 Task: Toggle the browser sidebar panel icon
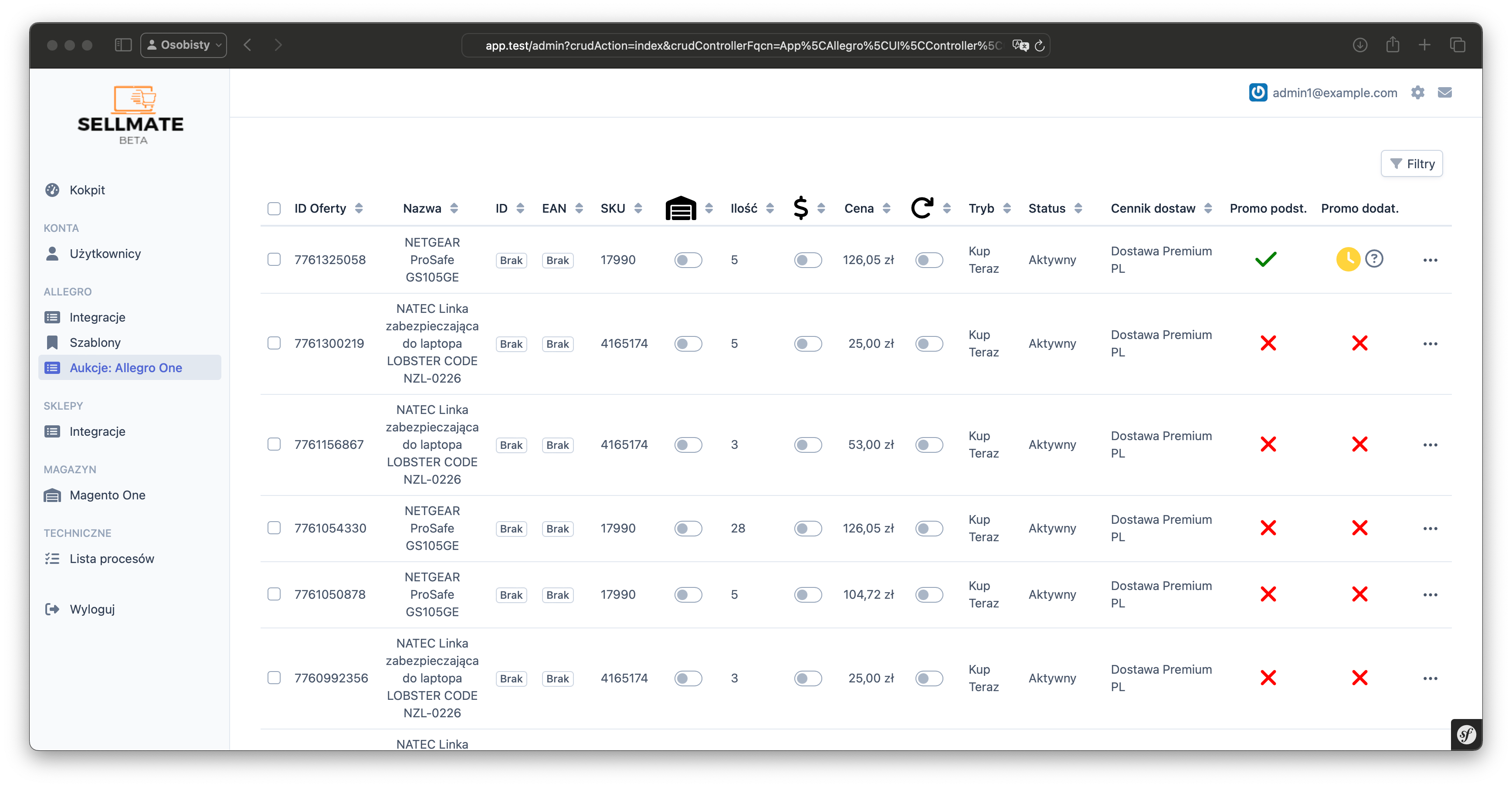123,44
